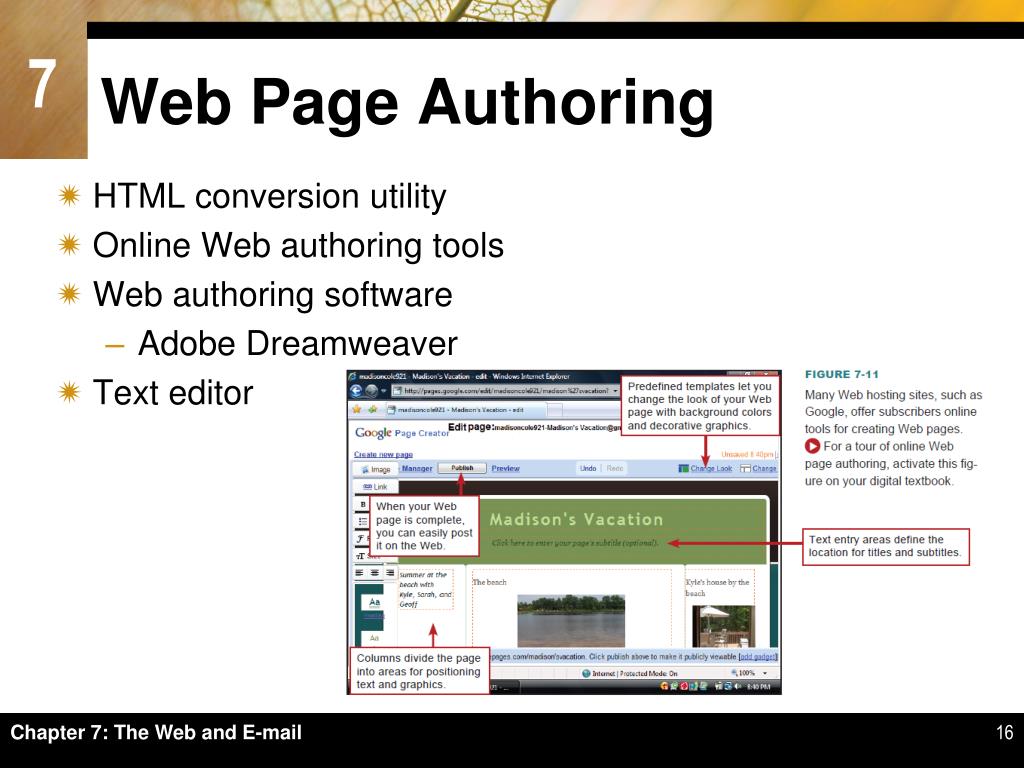Select the Madison's Vacation - edit browser tab
The height and width of the screenshot is (768, 1024).
(464, 410)
